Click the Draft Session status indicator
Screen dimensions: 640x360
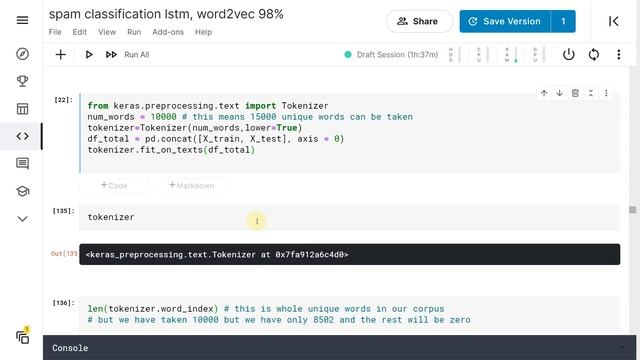coord(391,55)
